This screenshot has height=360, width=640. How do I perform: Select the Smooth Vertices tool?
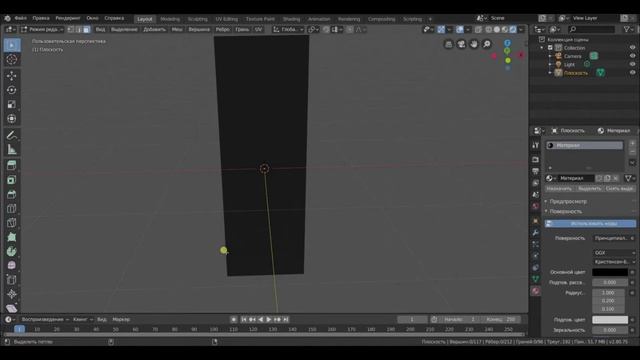coord(12,265)
